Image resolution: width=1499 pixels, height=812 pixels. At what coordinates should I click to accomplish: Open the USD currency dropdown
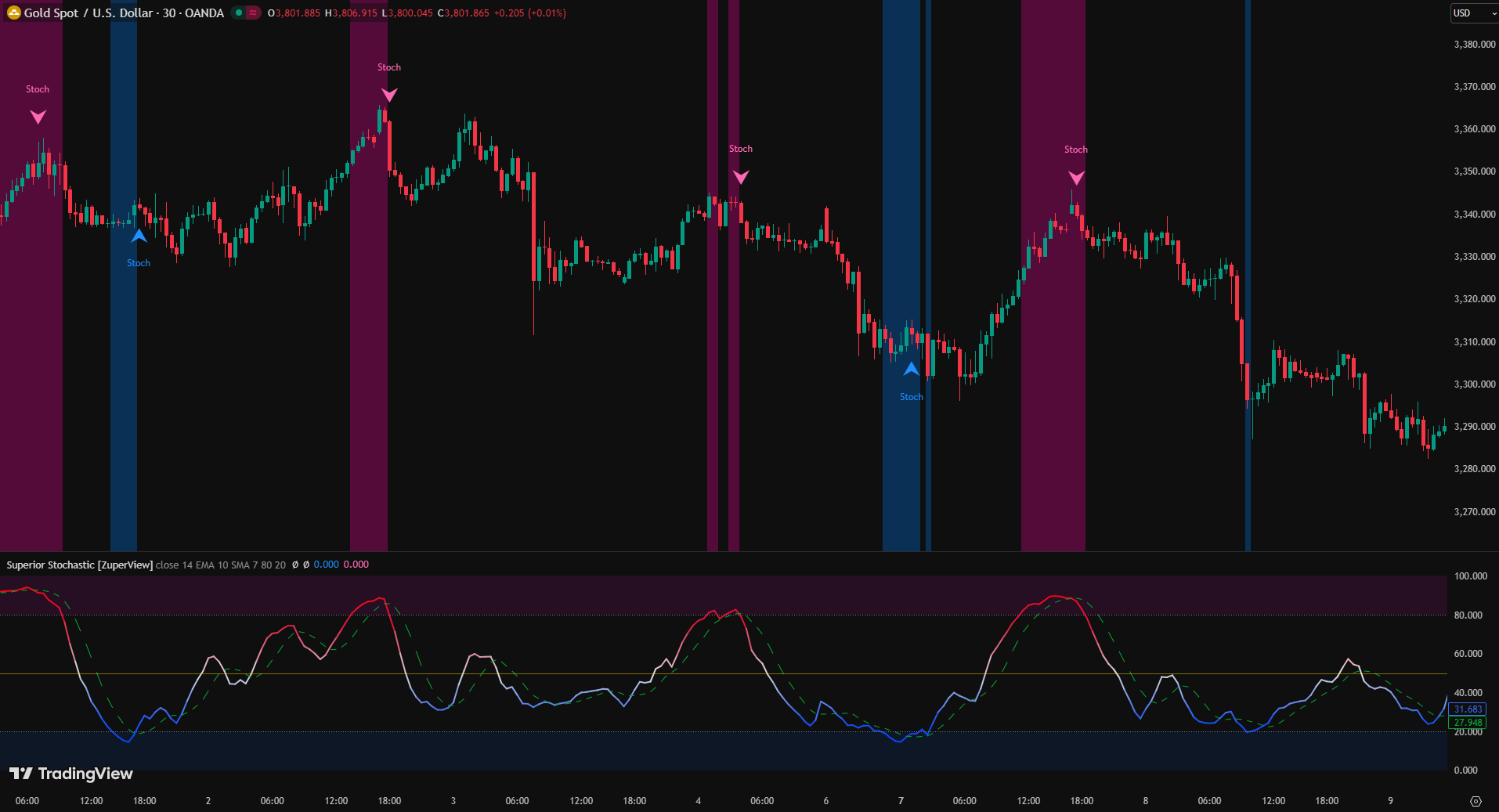click(x=1473, y=13)
